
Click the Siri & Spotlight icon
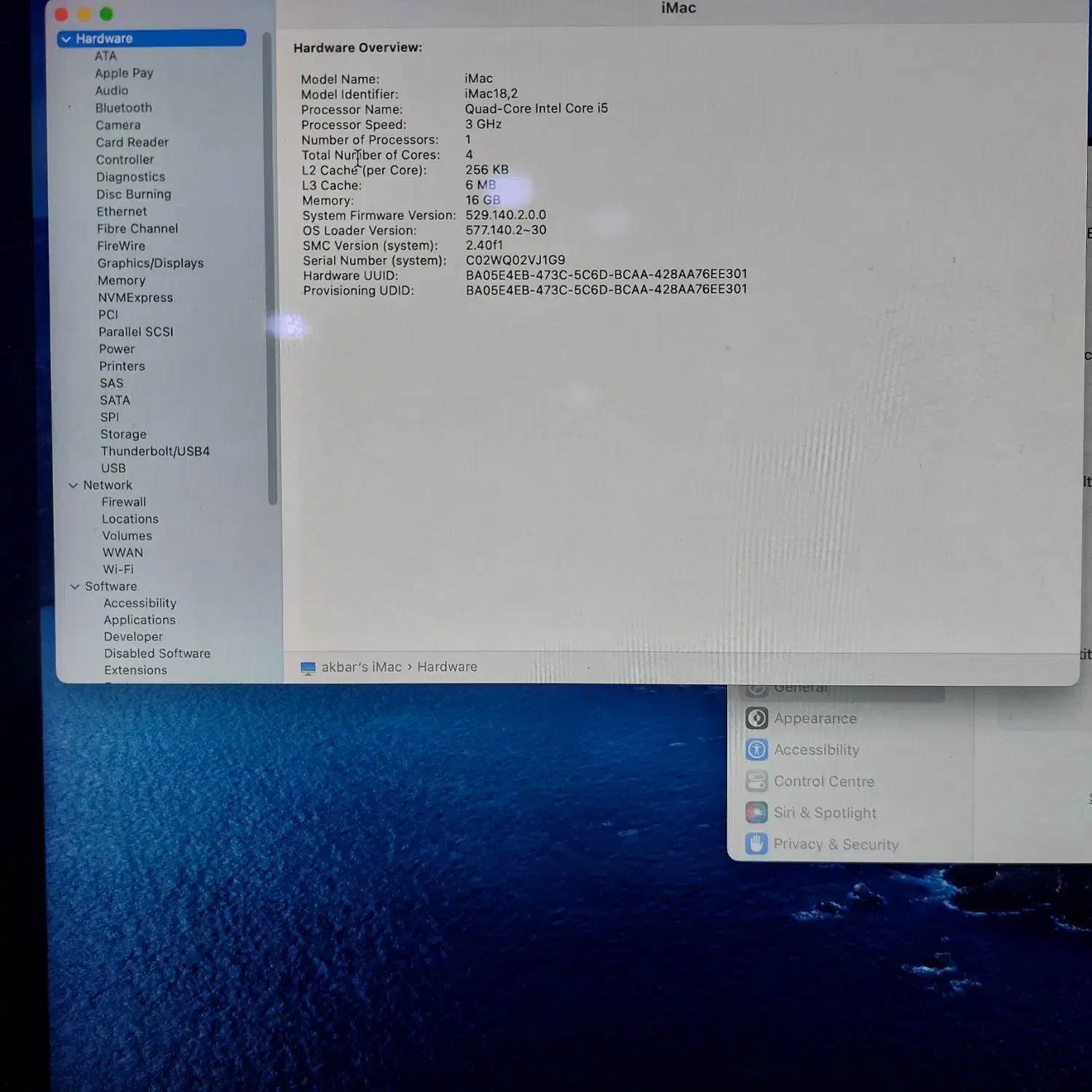[756, 812]
